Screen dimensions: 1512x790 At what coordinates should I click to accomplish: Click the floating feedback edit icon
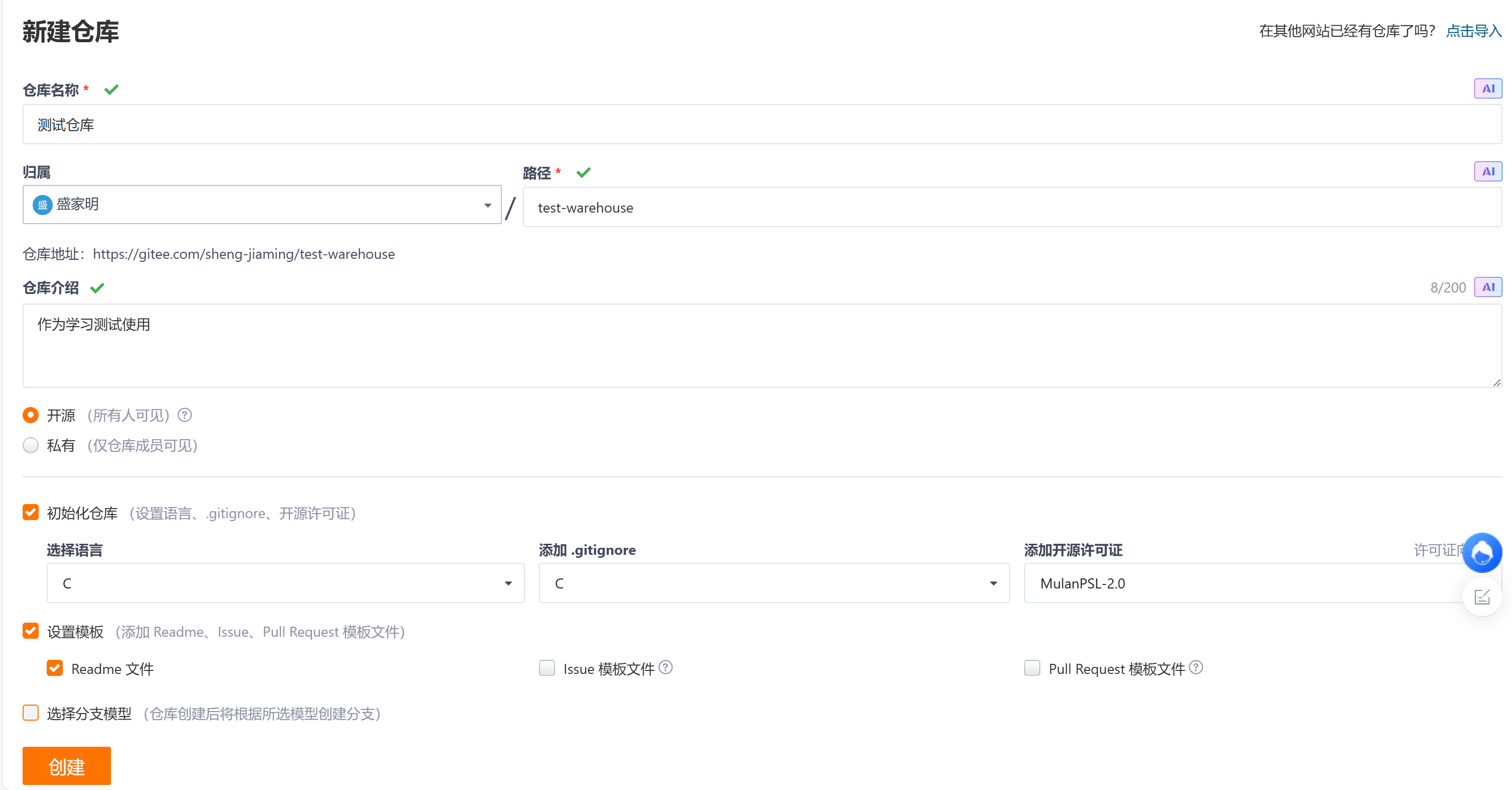click(x=1481, y=598)
